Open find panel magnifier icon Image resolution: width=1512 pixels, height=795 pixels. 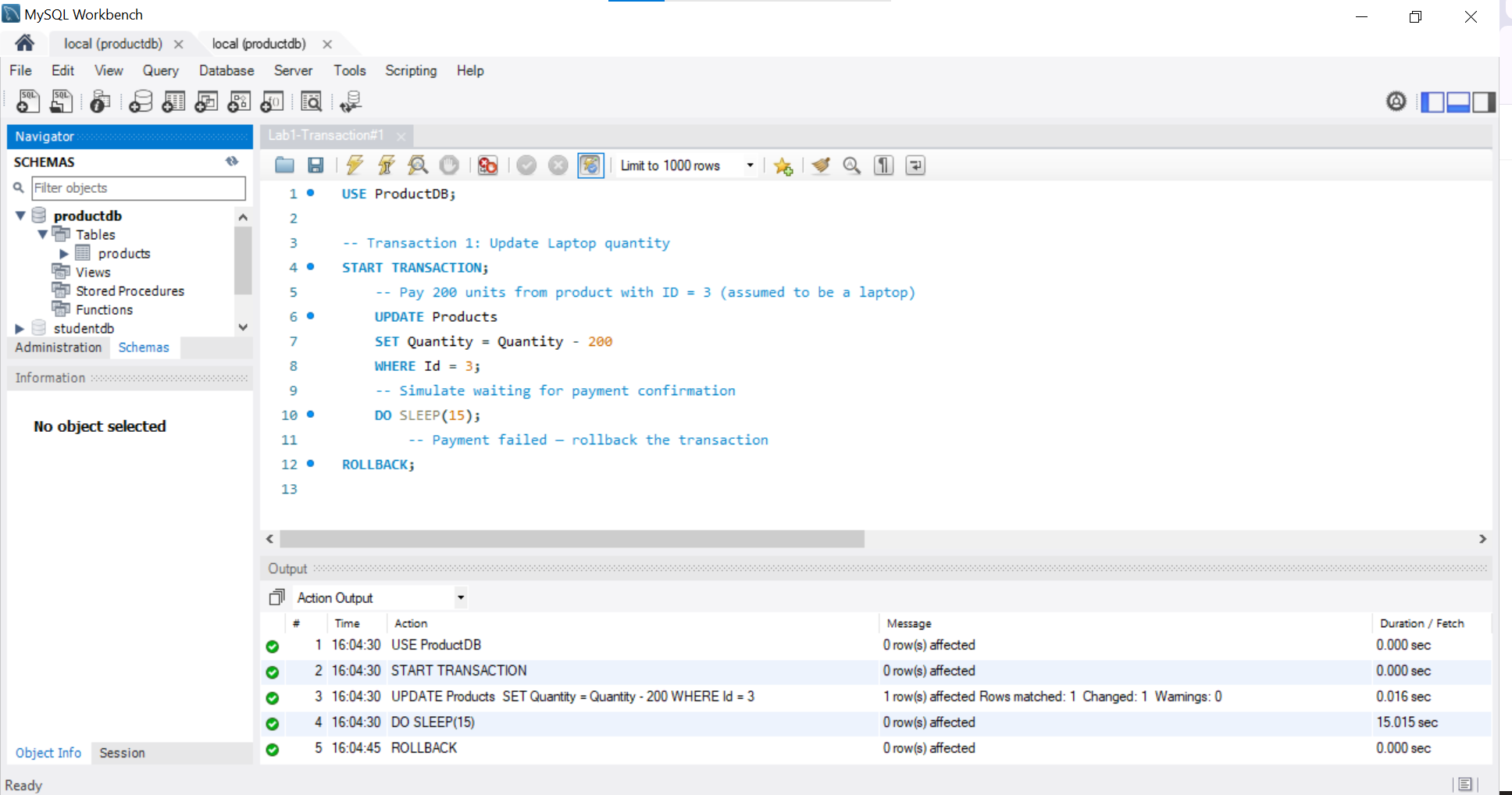[x=852, y=165]
